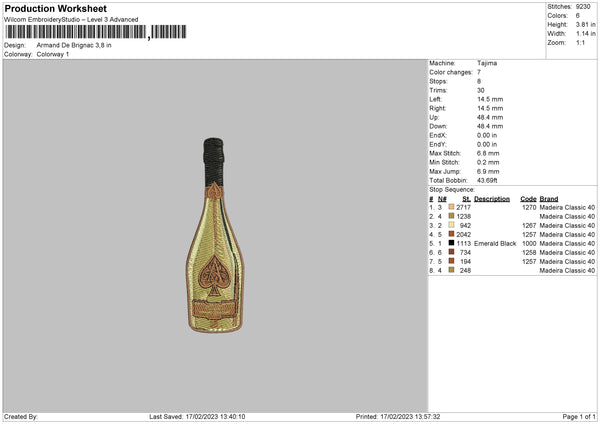Image resolution: width=600 pixels, height=424 pixels.
Task: Click the 'Stop Sequence:' heading
Action: [x=452, y=189]
